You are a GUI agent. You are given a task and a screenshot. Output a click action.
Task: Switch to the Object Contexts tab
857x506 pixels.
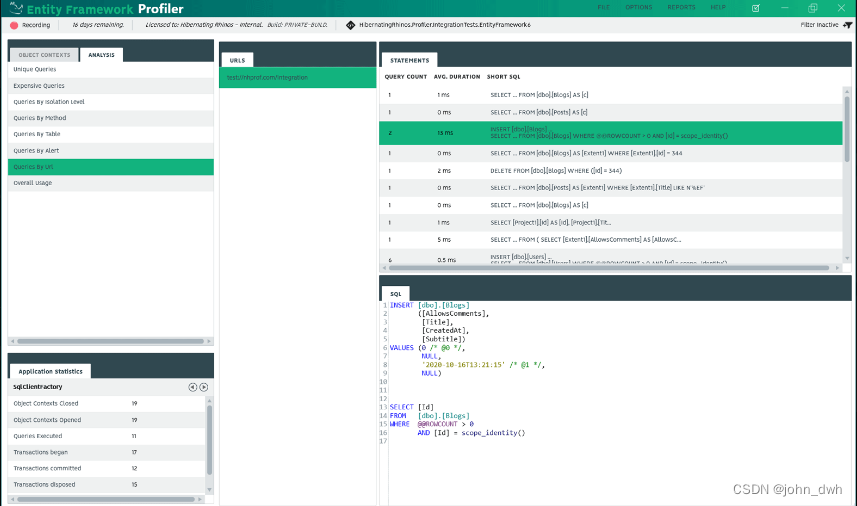tap(42, 55)
